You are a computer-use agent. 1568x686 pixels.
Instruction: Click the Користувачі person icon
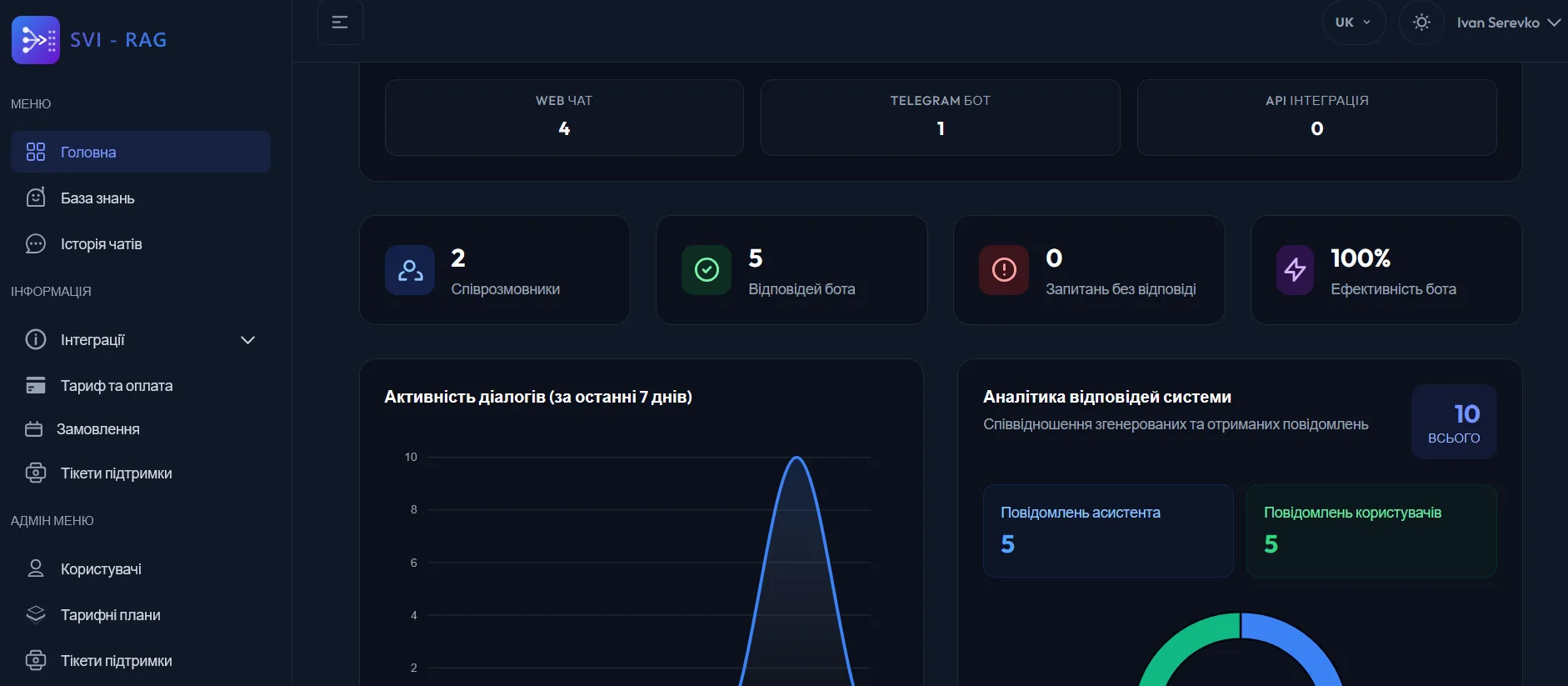pos(36,568)
